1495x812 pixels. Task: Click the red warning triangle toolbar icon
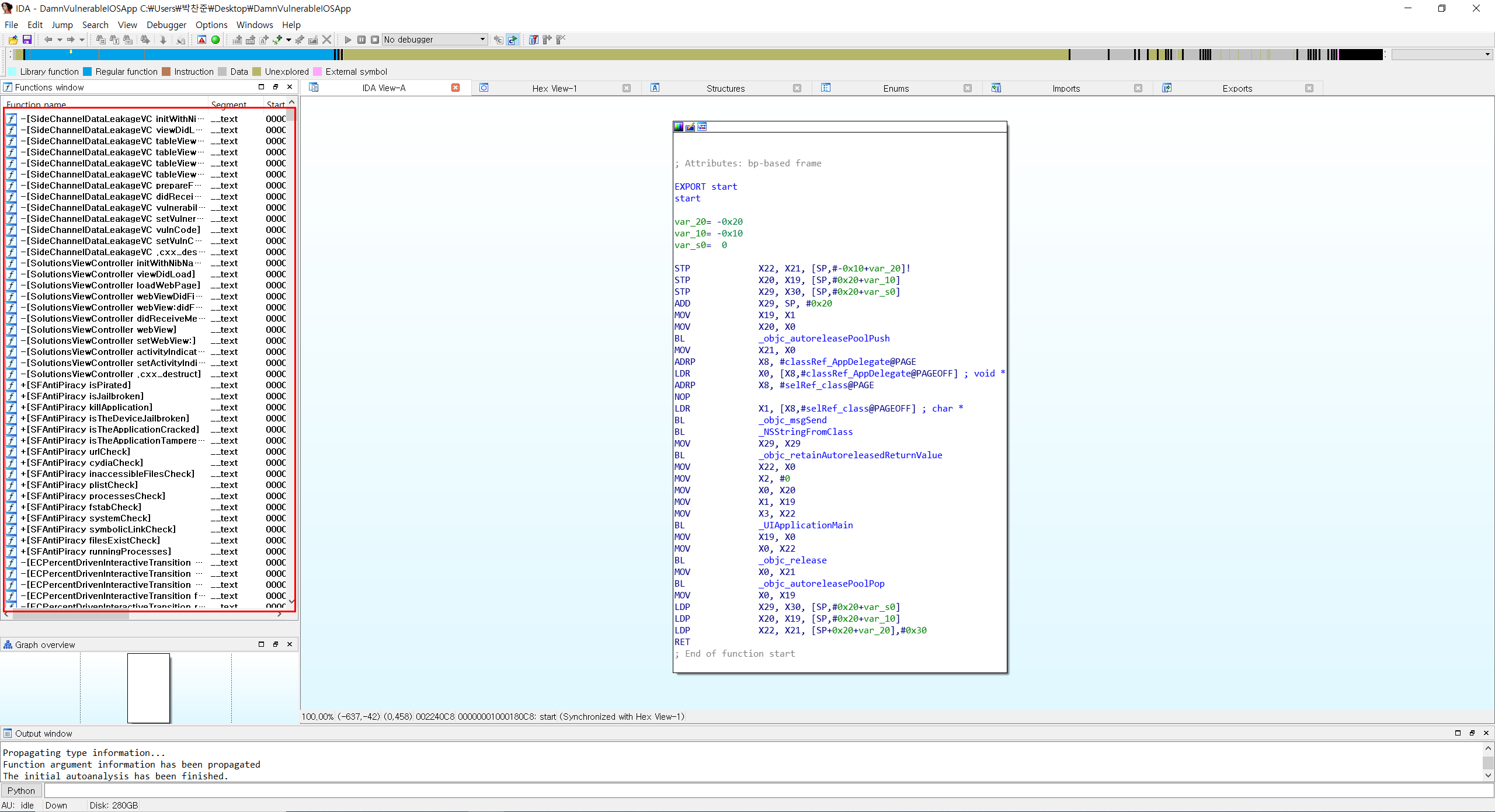click(x=201, y=40)
